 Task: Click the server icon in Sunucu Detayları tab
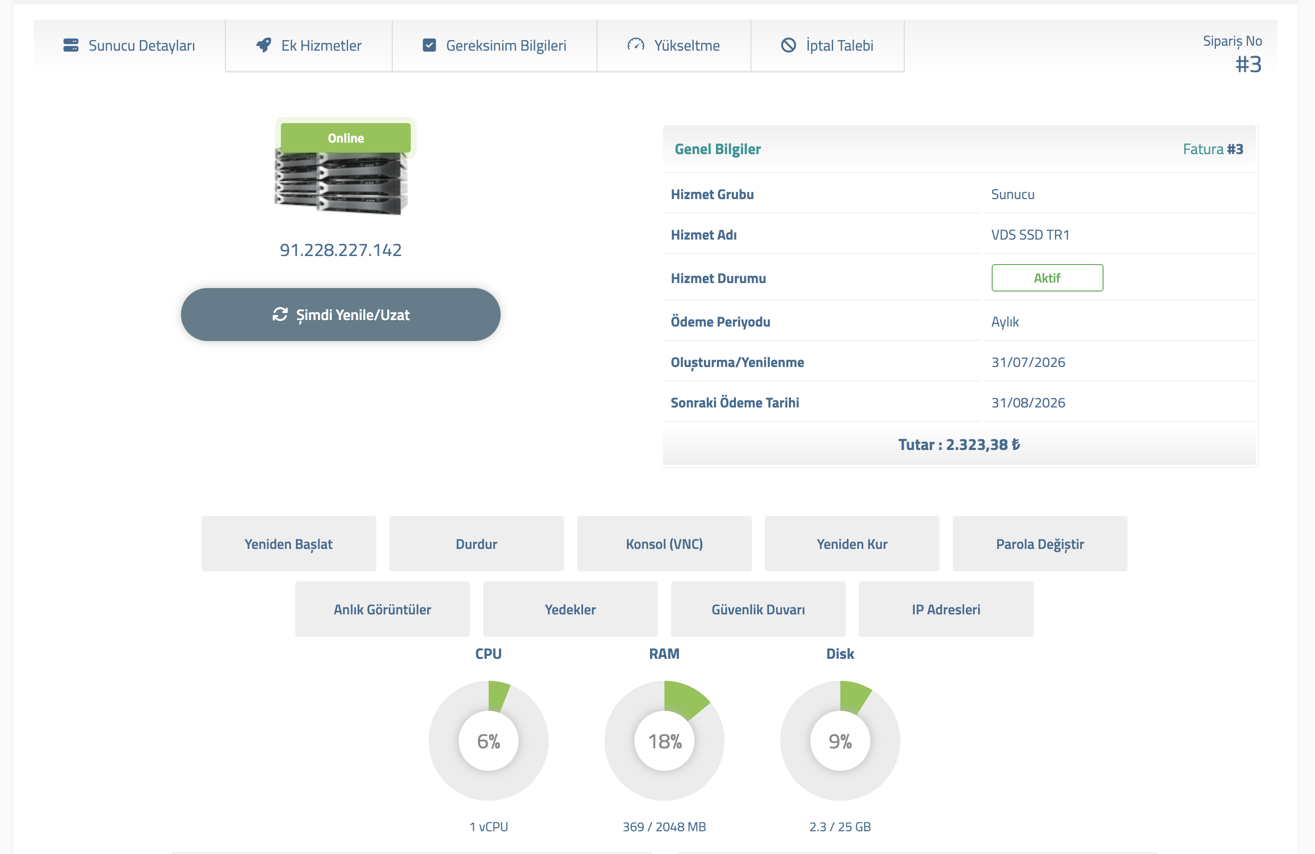click(x=71, y=45)
